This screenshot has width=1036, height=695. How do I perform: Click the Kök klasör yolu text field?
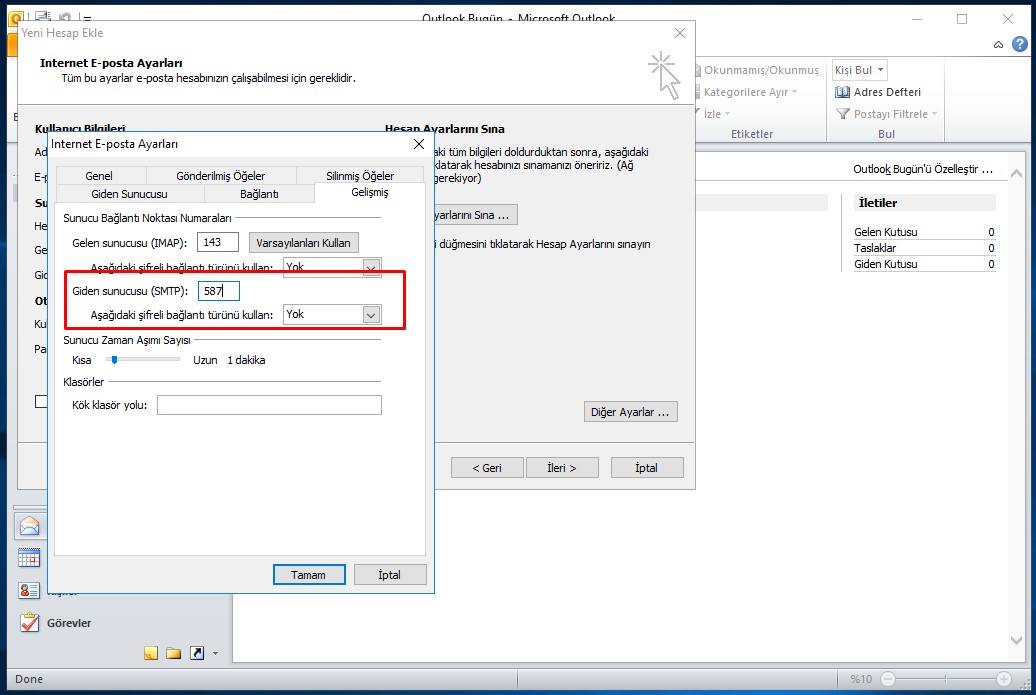point(270,405)
